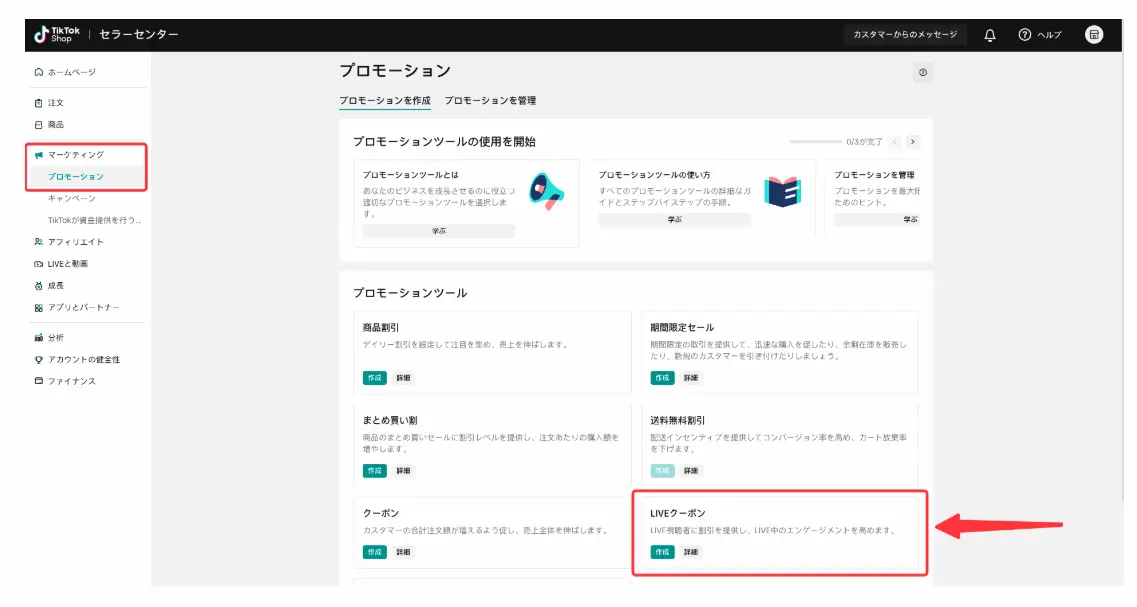Click the book illustration in the second card

pos(782,191)
